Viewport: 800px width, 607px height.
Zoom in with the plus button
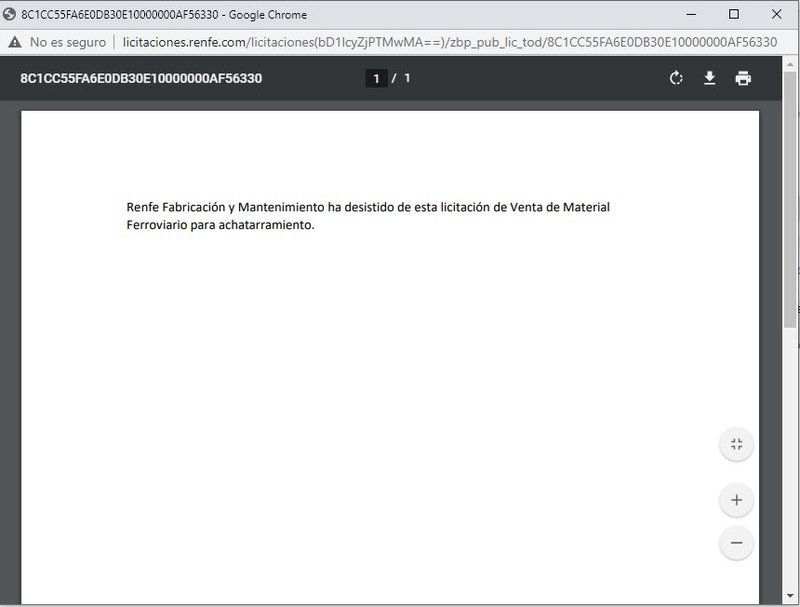(x=736, y=500)
